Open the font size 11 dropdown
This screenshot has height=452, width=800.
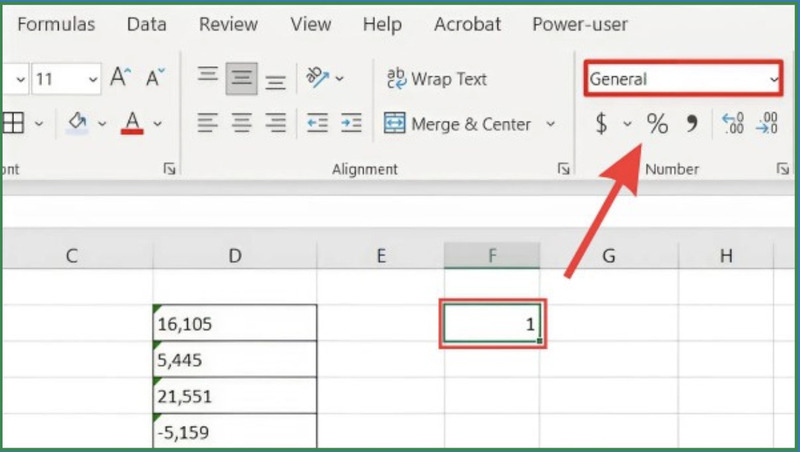click(x=94, y=78)
